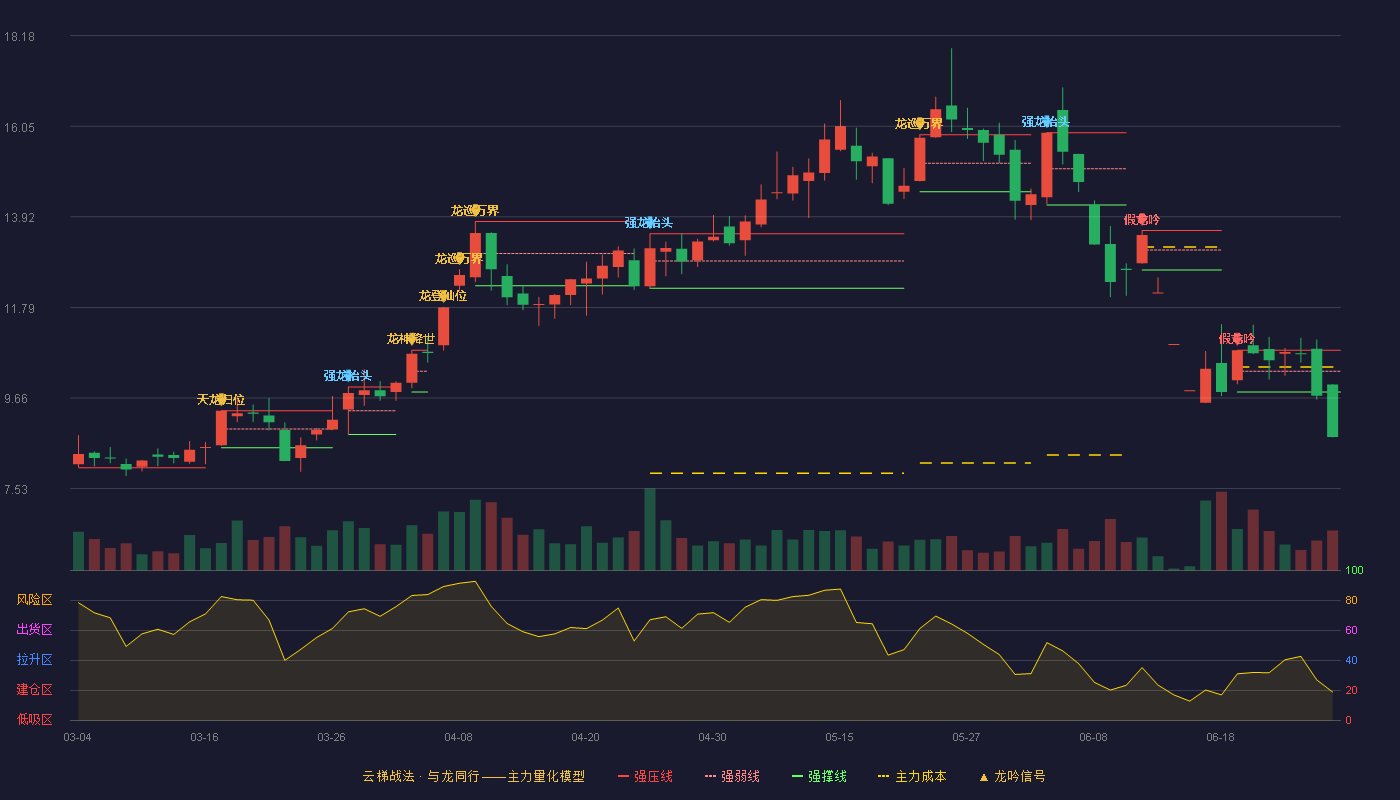Click the 04-08 date label
Viewport: 1400px width, 800px height.
click(458, 737)
